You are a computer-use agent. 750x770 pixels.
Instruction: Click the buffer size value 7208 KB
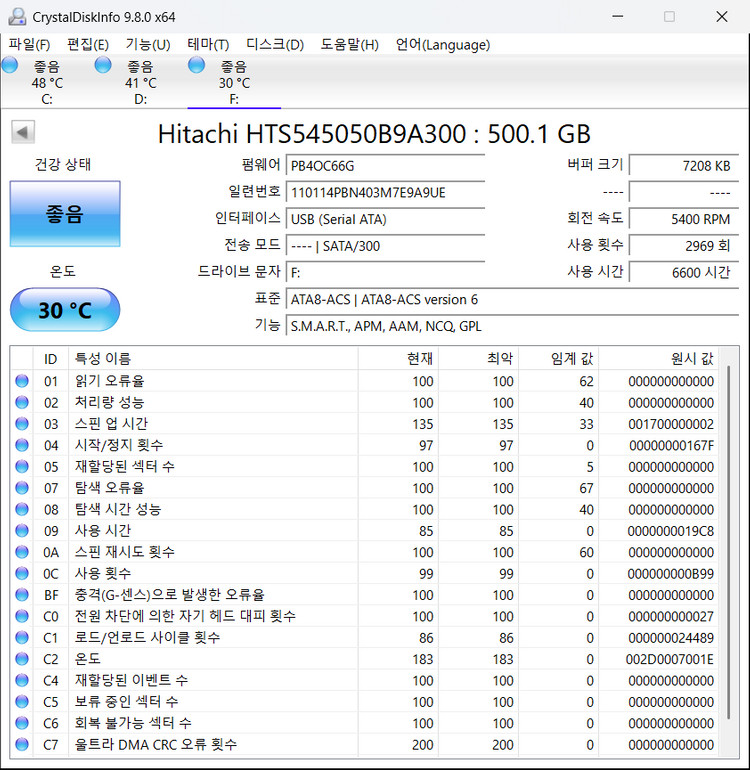(x=684, y=165)
